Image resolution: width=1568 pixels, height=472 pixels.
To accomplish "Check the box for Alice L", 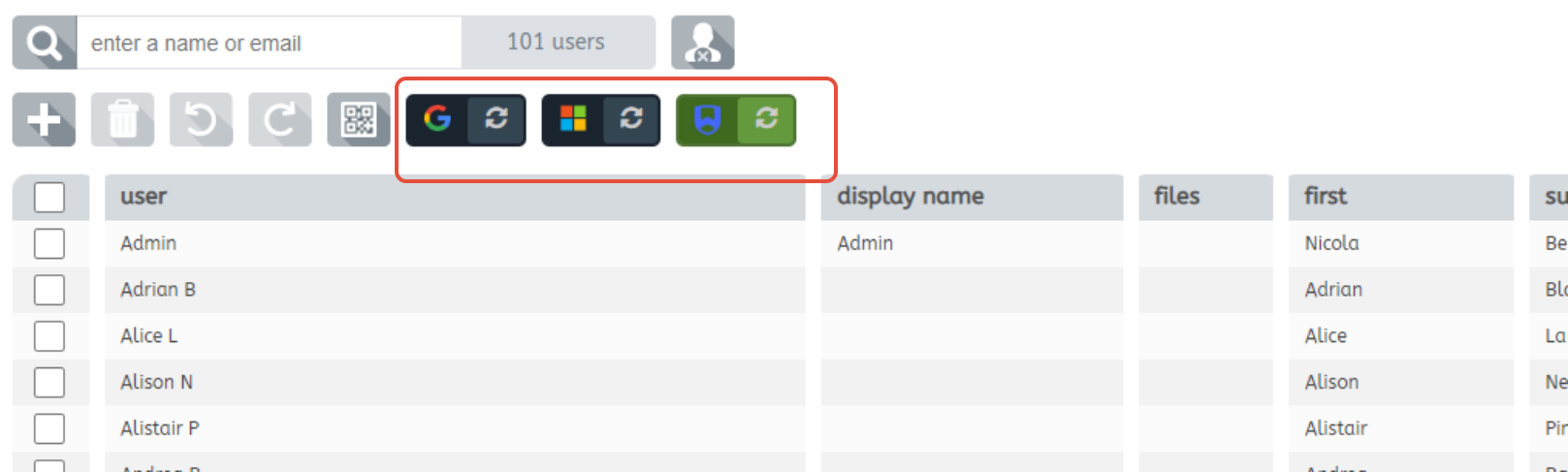I will (x=49, y=336).
